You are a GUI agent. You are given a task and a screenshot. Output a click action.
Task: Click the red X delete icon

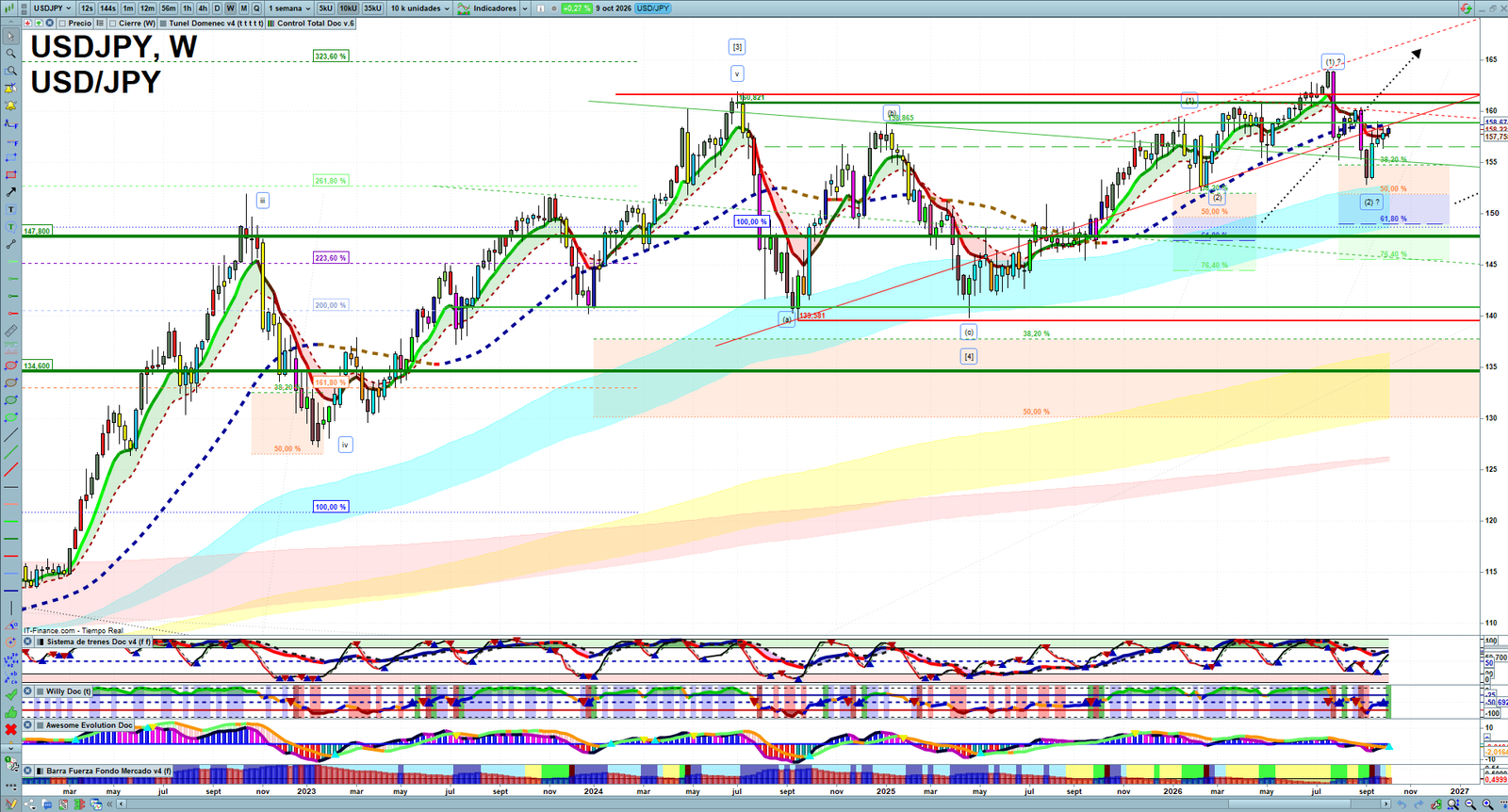pos(11,729)
